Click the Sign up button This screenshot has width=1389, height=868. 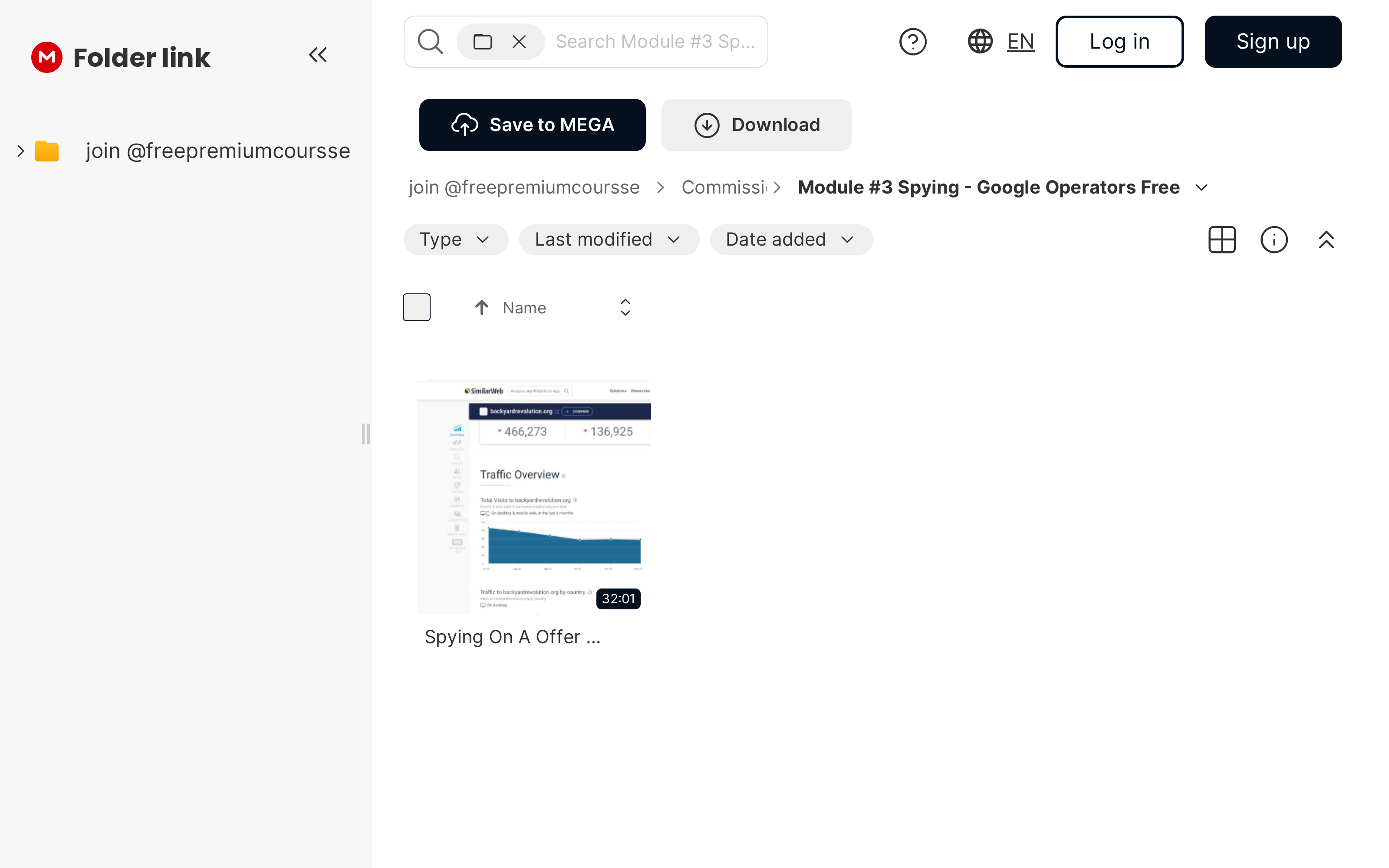(1273, 41)
